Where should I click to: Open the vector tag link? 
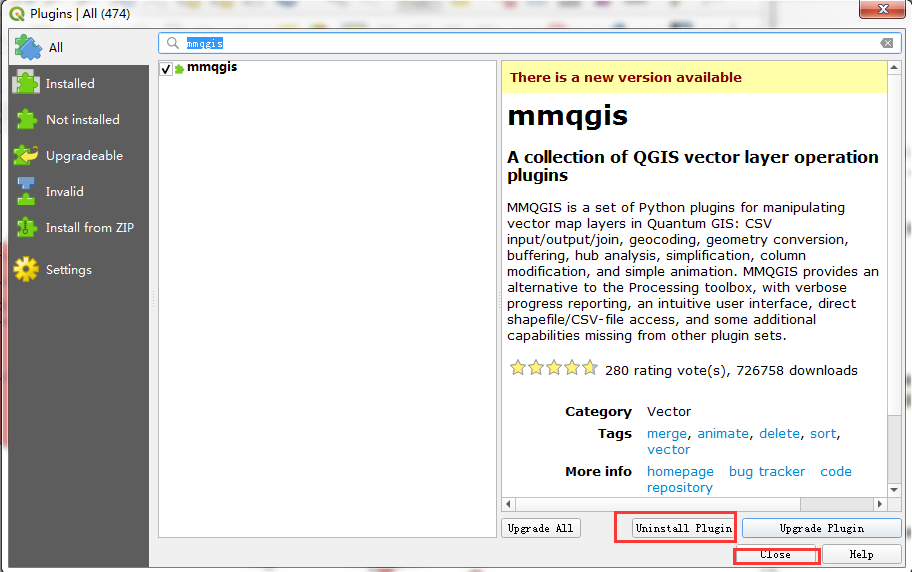pyautogui.click(x=668, y=450)
